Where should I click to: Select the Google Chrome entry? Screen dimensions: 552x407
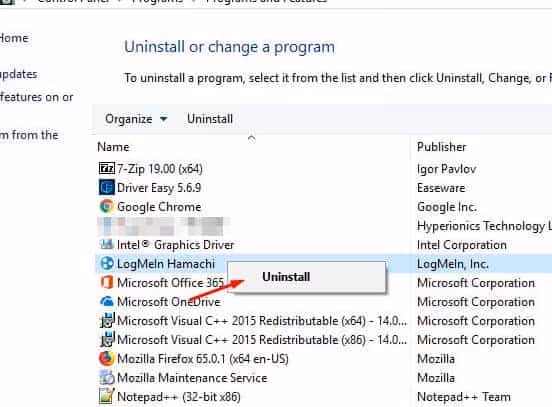pos(159,207)
